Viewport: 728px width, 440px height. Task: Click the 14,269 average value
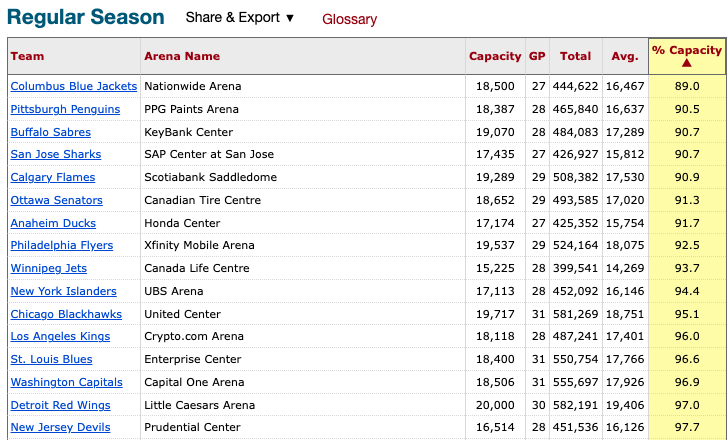tap(625, 268)
